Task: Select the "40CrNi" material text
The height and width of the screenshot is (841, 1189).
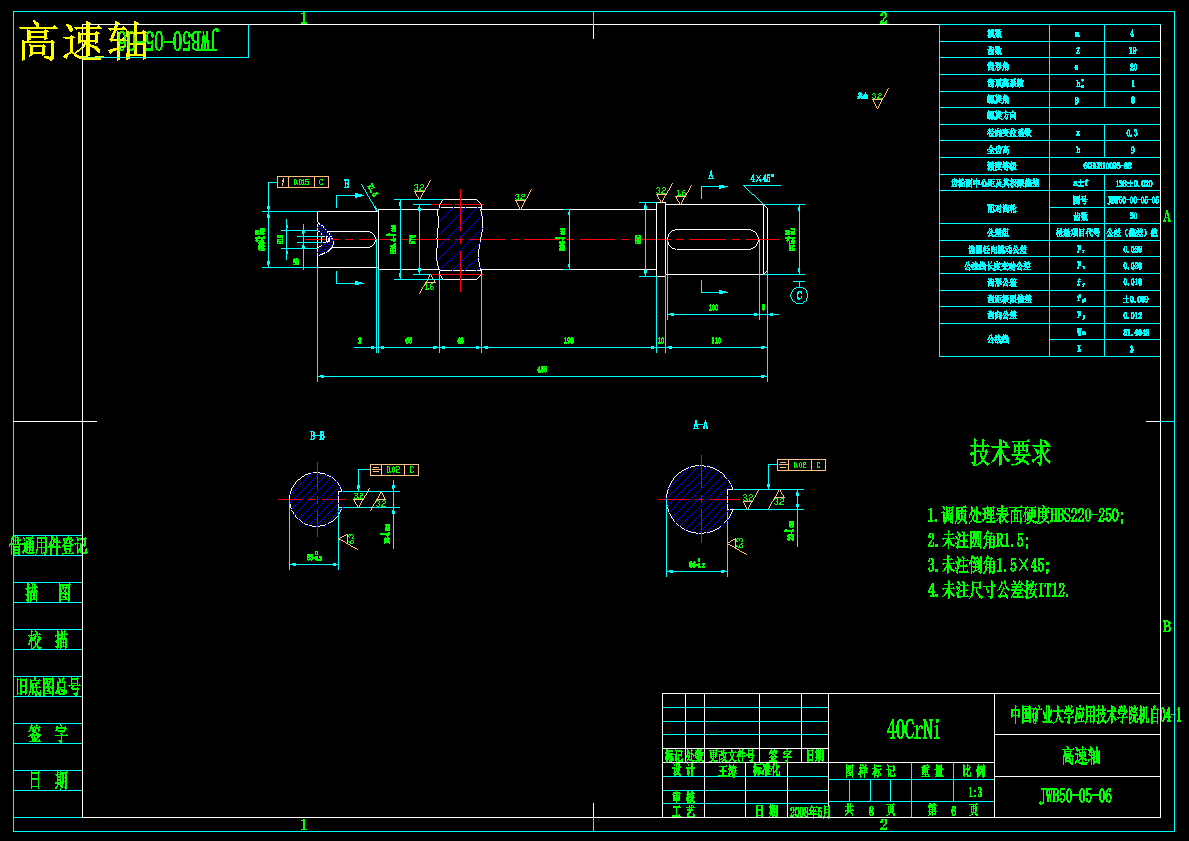Action: 913,730
